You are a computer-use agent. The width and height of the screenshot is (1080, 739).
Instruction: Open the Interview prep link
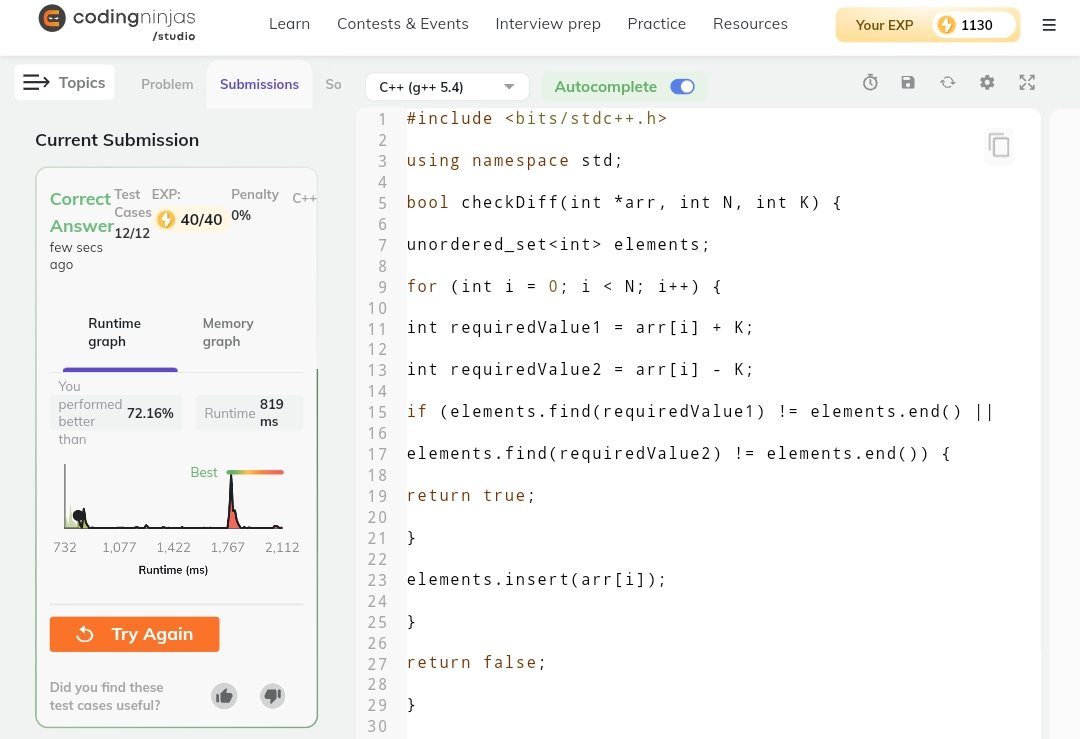pos(548,24)
